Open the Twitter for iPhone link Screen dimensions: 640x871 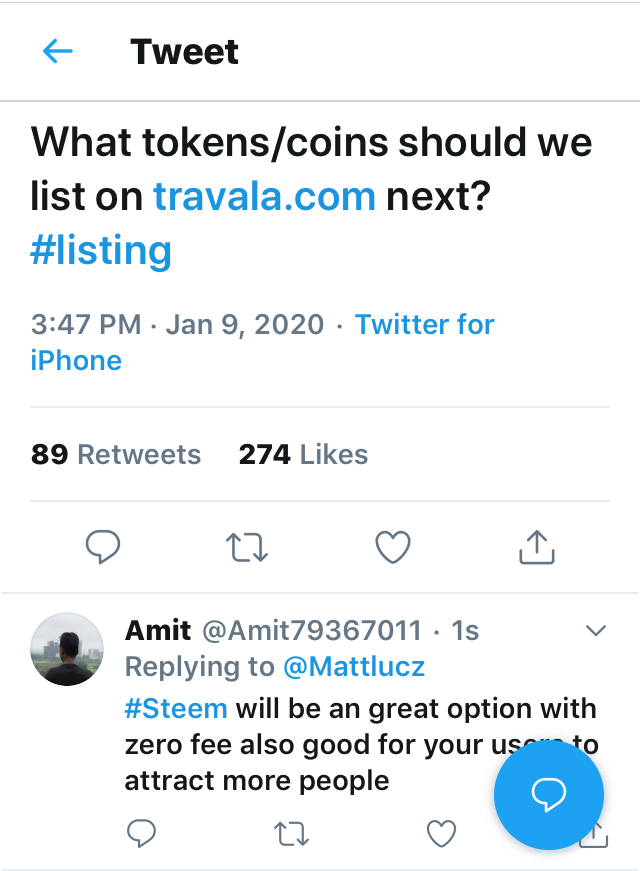(x=262, y=342)
